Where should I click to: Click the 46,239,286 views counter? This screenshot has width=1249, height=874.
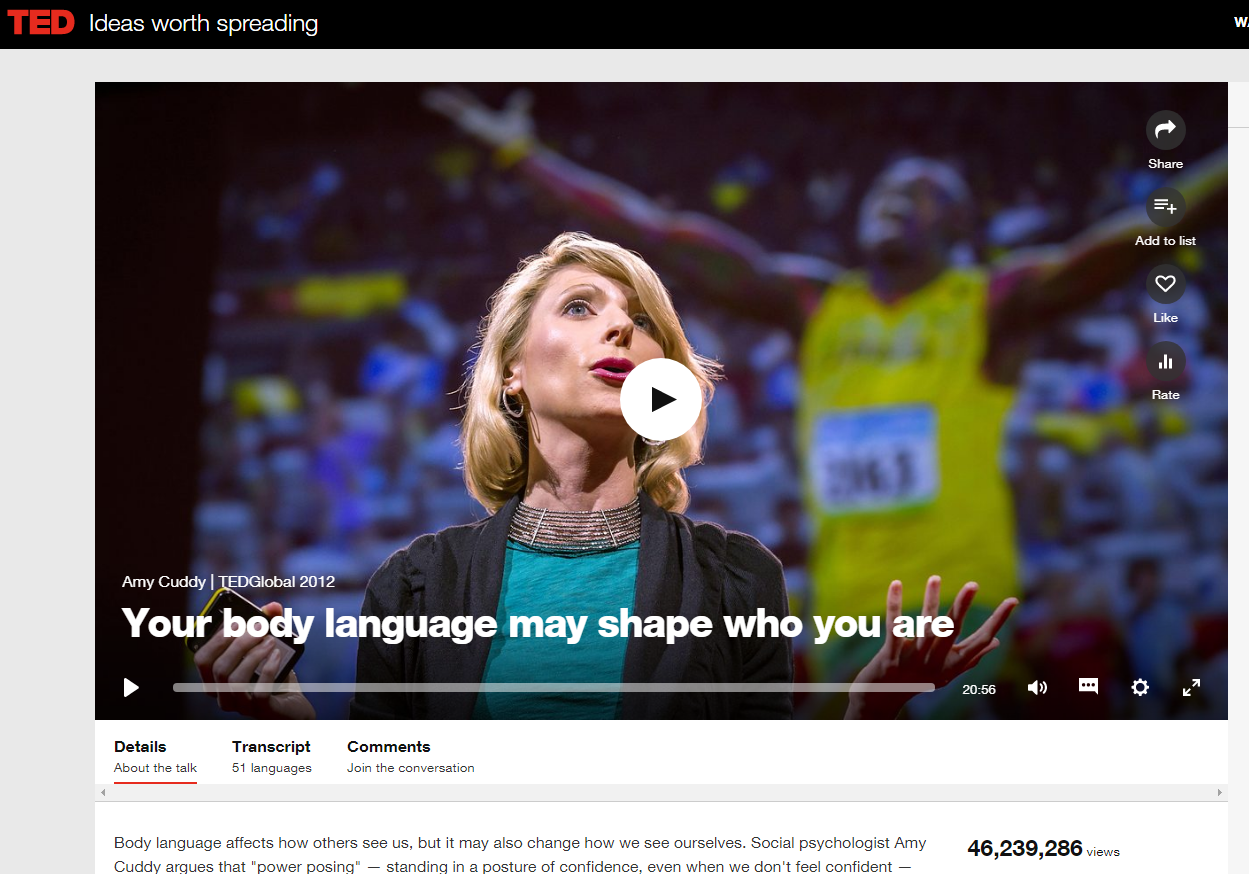[x=1025, y=849]
